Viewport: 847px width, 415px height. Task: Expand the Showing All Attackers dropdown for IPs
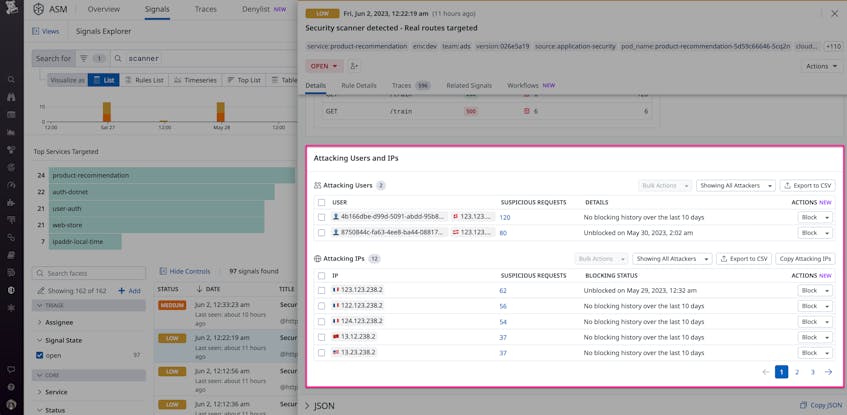coord(672,259)
